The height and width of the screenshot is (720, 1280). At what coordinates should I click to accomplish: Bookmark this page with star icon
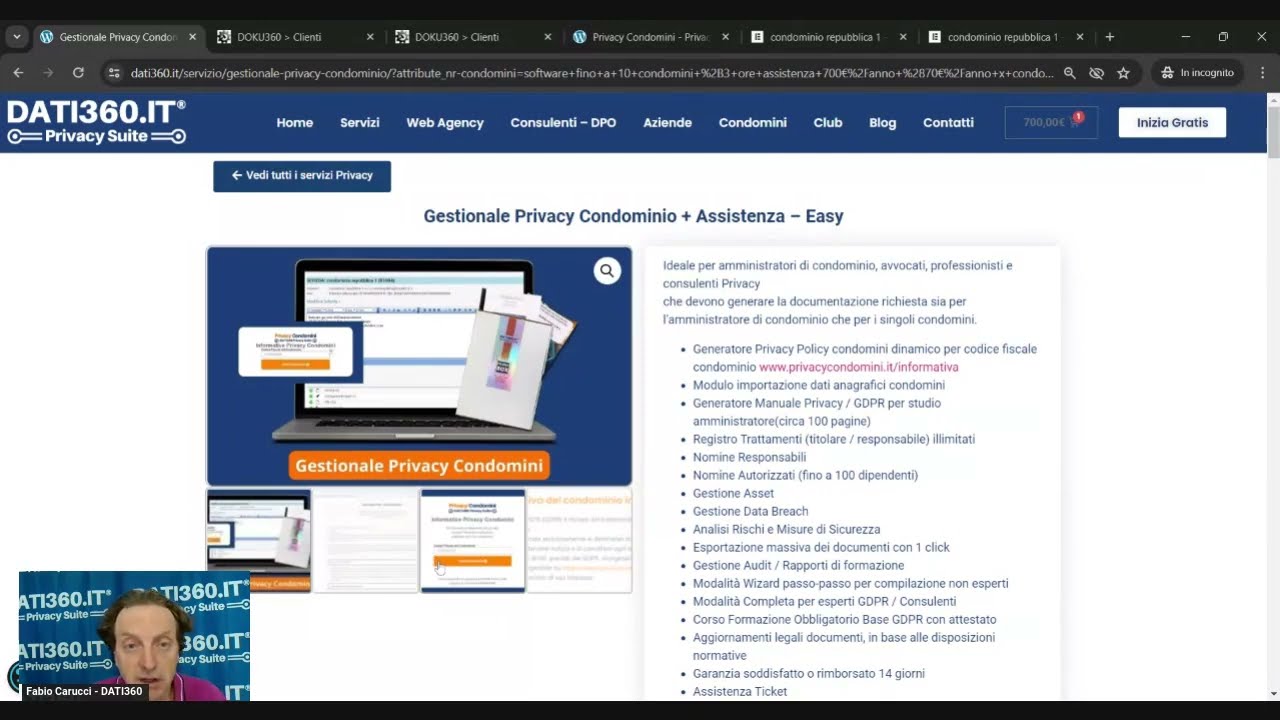pyautogui.click(x=1123, y=73)
